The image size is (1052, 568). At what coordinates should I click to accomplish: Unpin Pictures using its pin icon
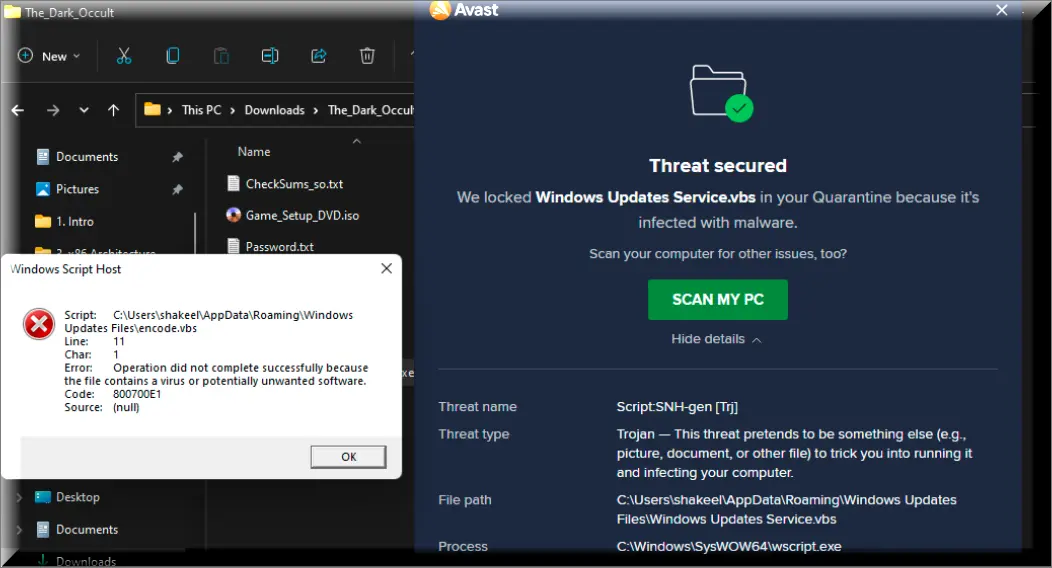(x=177, y=190)
